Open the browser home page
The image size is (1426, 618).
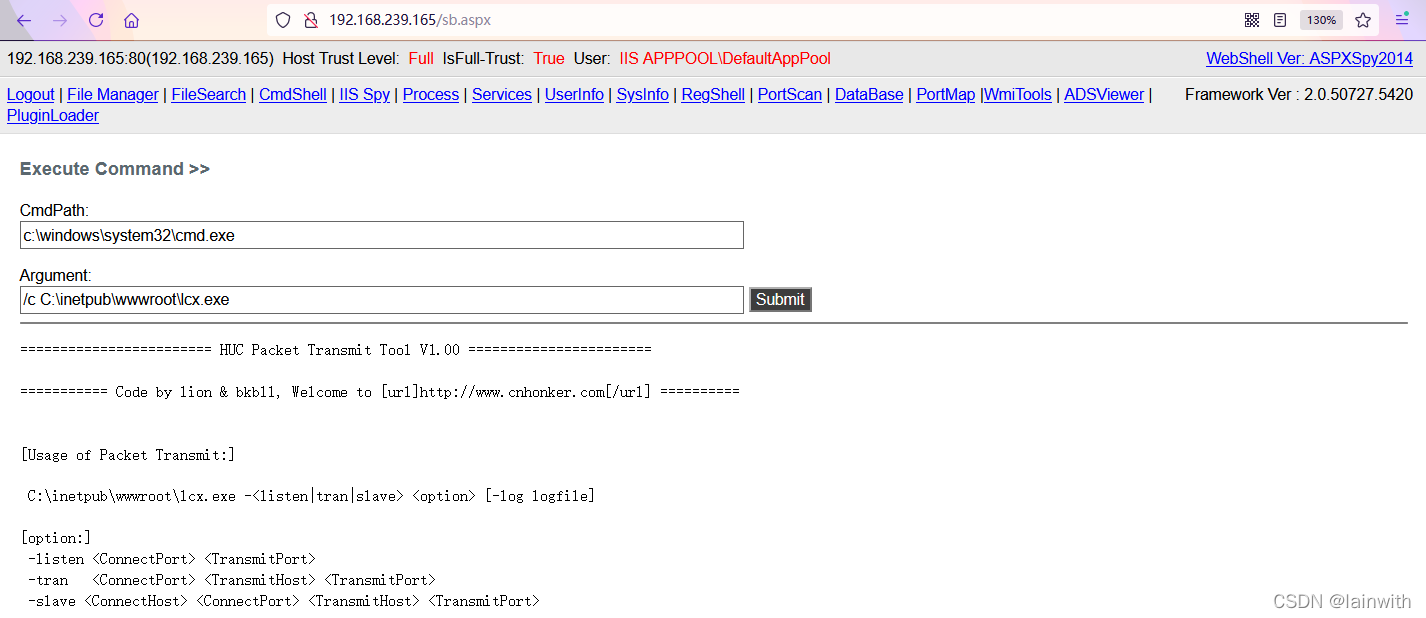(x=131, y=20)
